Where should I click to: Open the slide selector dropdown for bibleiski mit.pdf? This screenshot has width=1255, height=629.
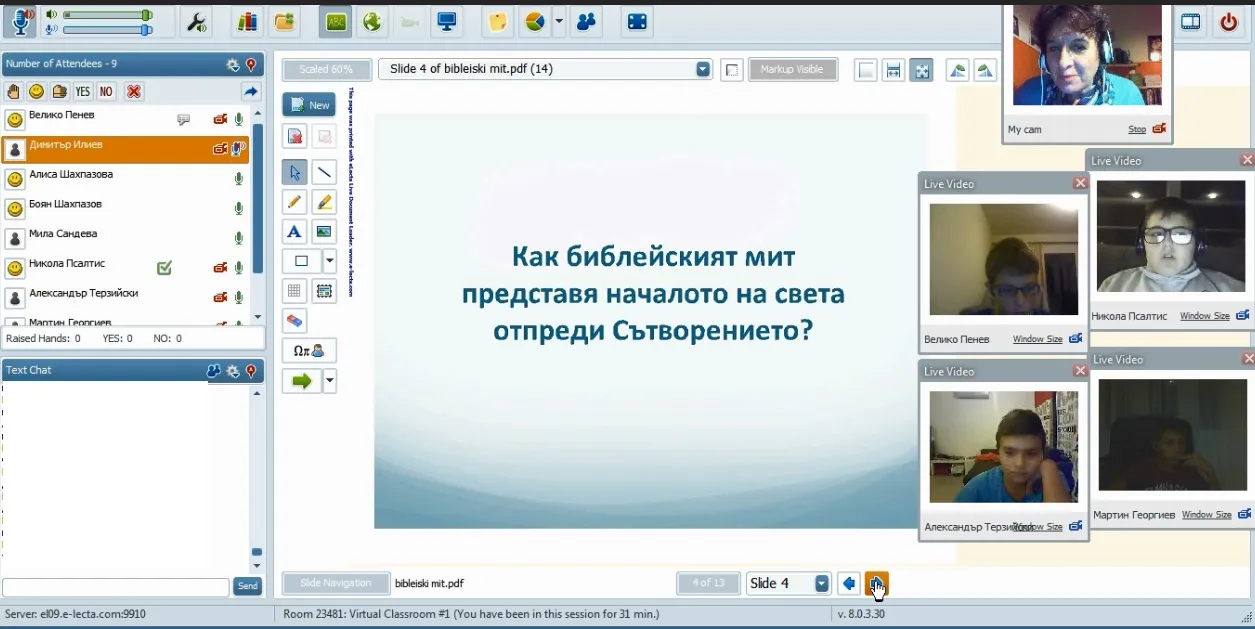click(703, 70)
